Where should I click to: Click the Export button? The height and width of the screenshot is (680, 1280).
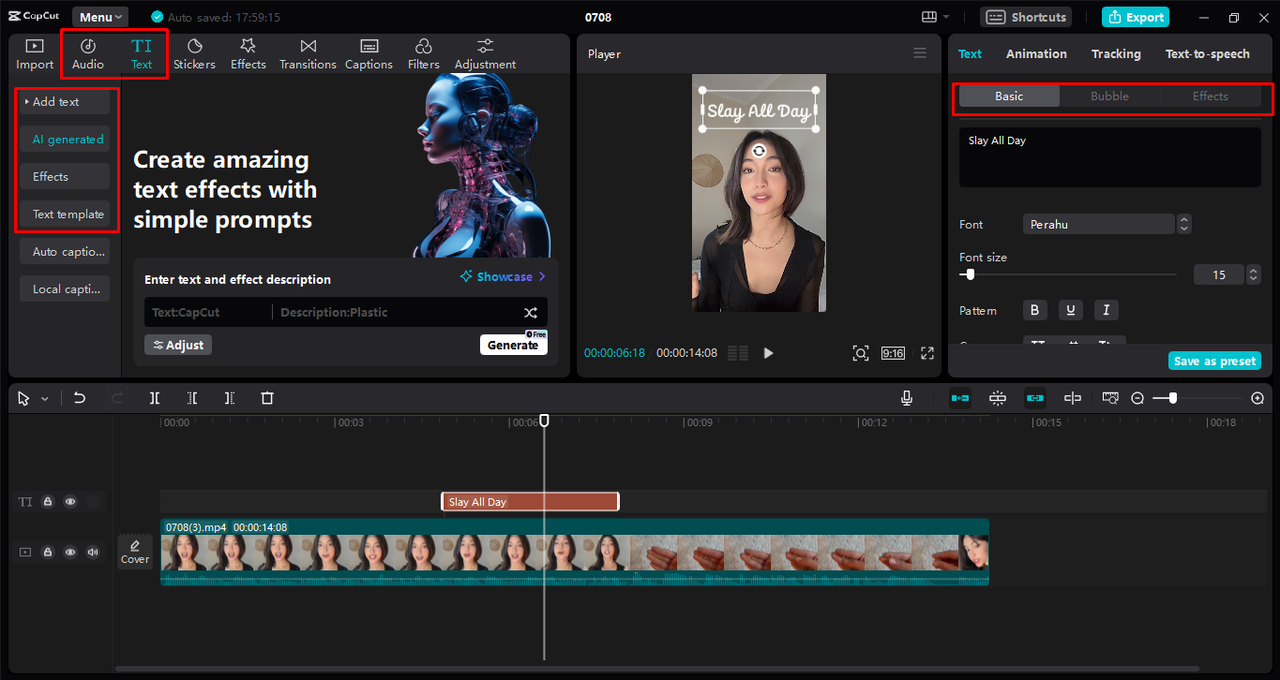click(x=1136, y=17)
